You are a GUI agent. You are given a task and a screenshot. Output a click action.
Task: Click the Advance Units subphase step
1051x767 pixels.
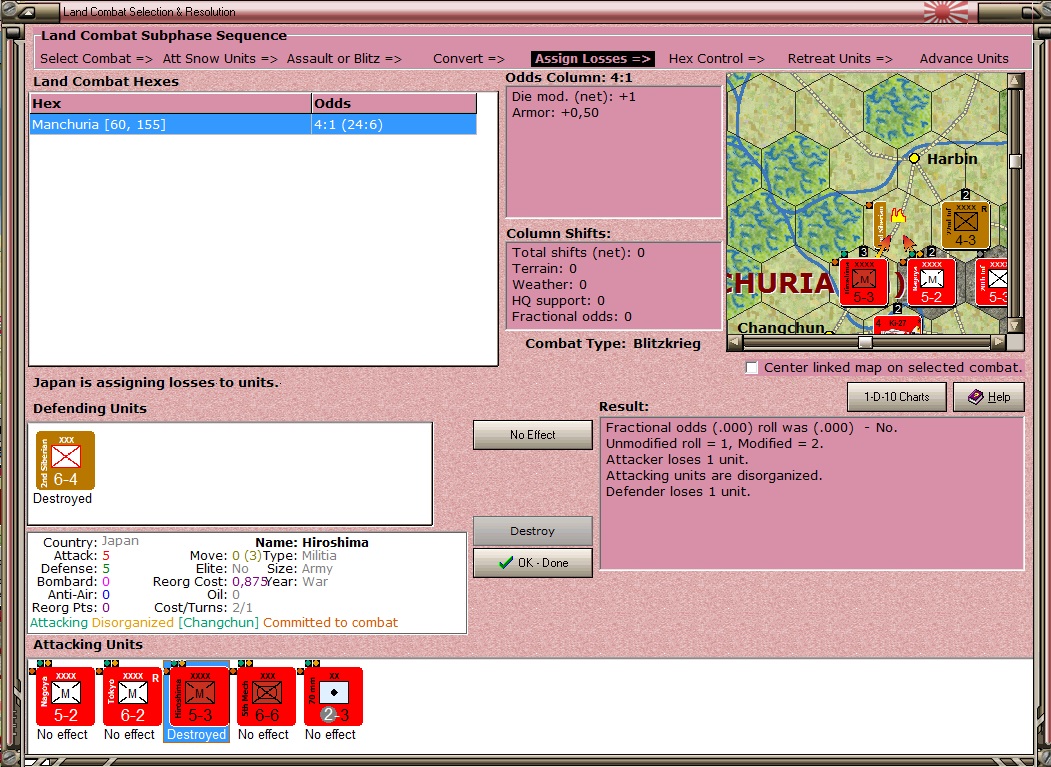[x=964, y=58]
